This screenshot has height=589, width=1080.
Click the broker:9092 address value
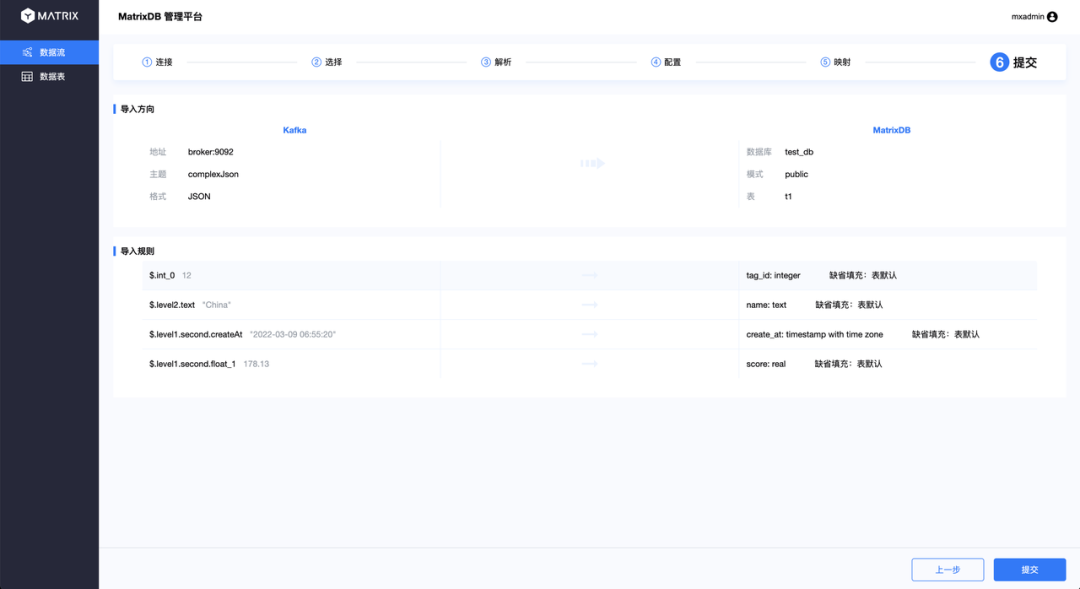tap(211, 152)
